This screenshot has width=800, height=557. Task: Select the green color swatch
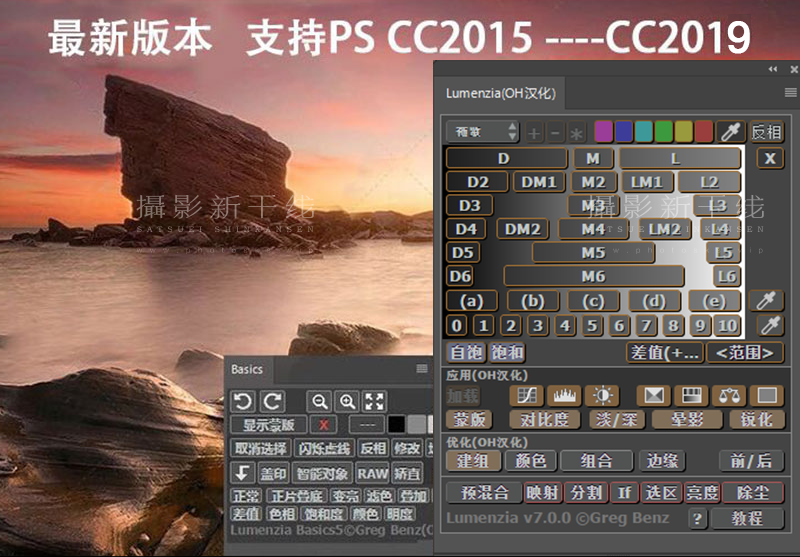(663, 132)
